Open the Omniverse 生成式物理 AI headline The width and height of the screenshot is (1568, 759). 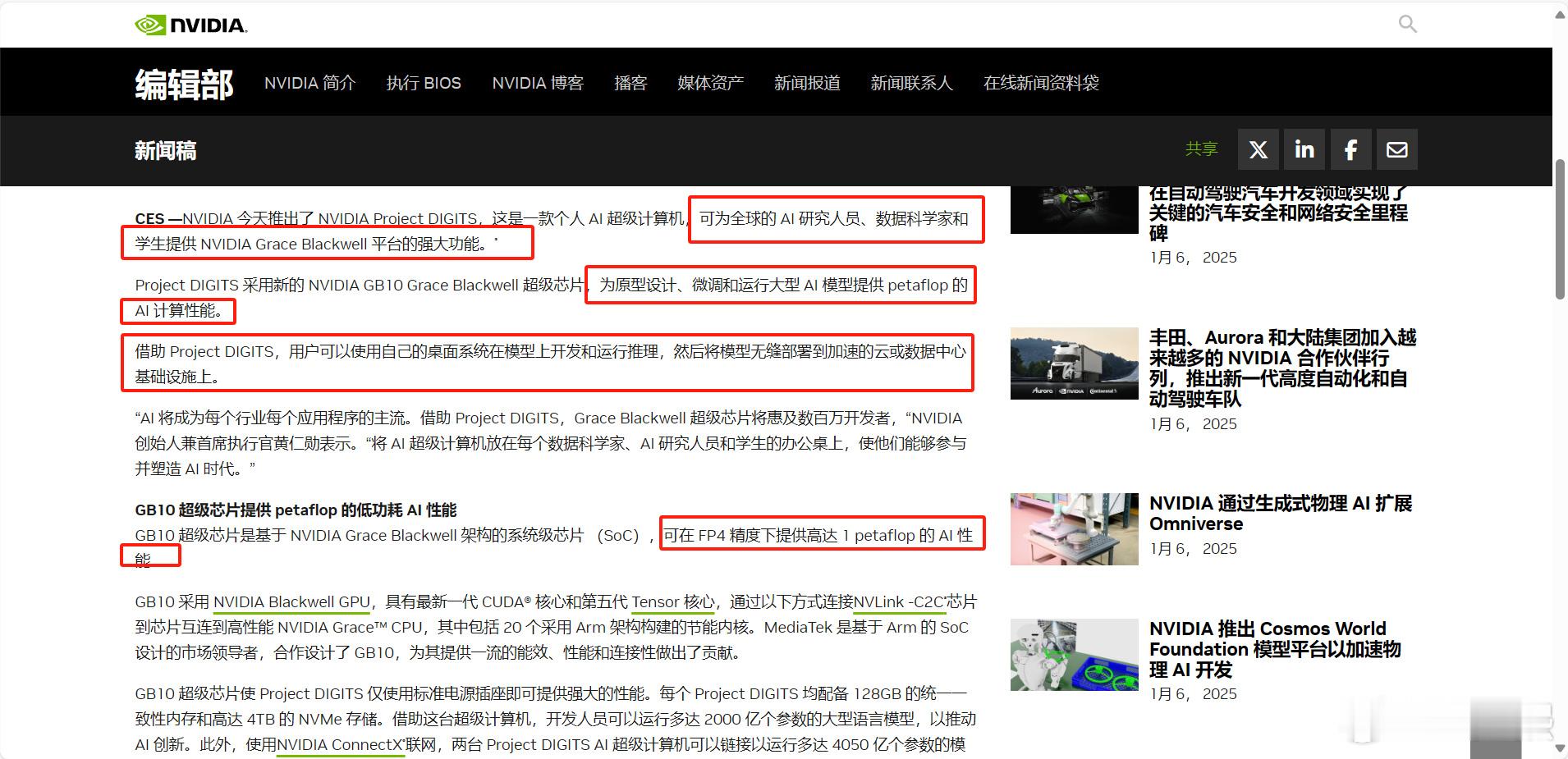pos(1281,514)
